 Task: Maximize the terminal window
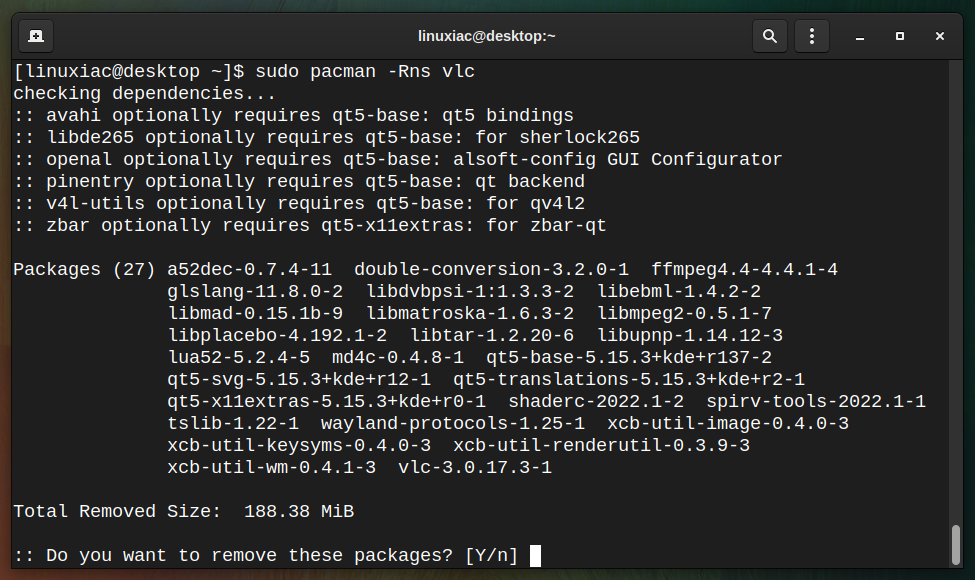900,37
